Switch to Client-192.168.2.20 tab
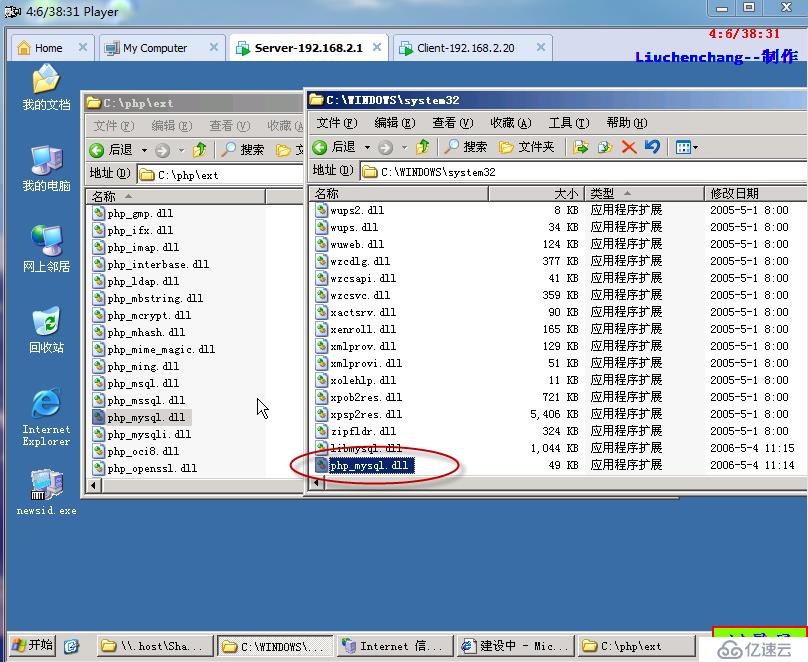 tap(472, 48)
